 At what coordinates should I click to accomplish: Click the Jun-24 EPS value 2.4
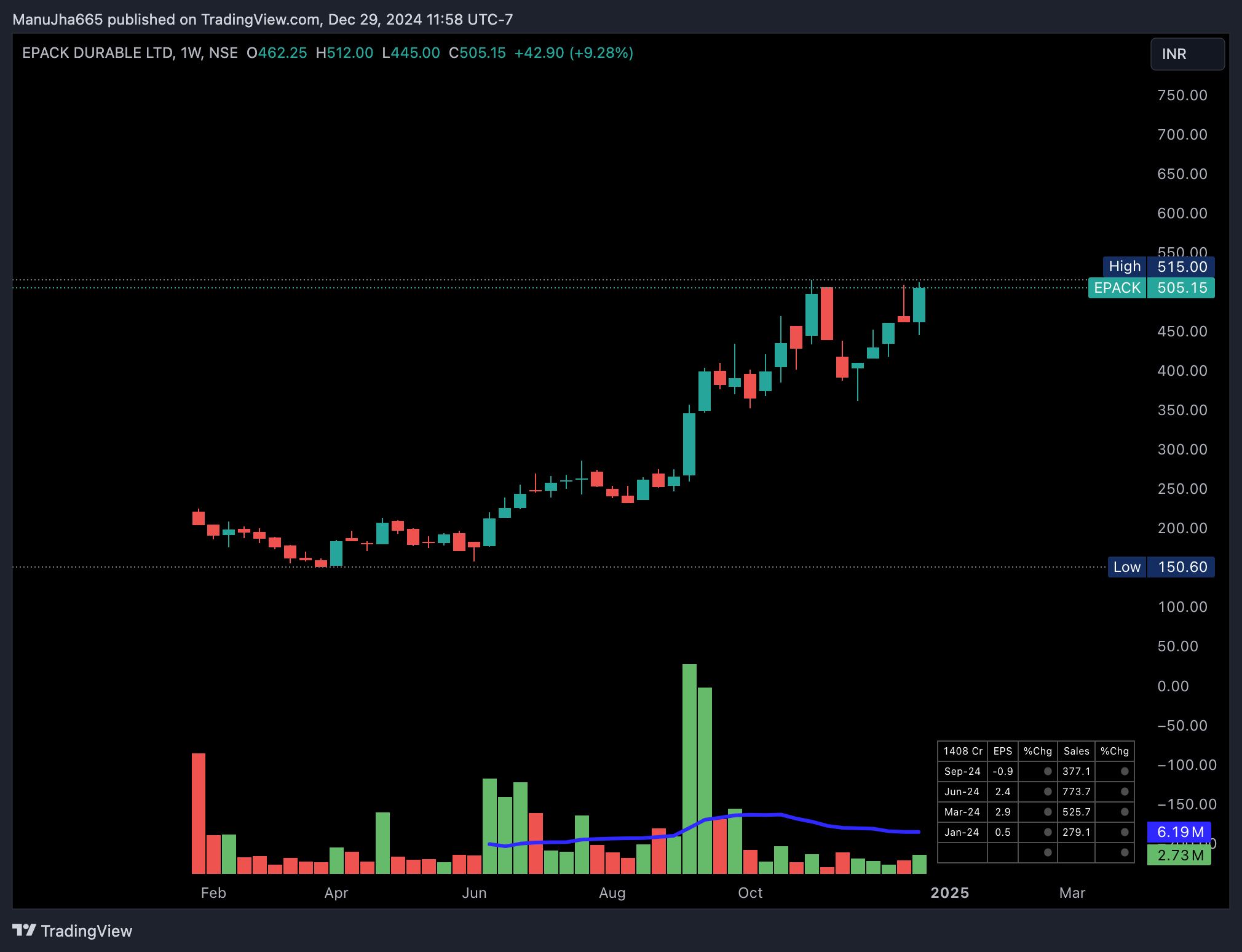pyautogui.click(x=1003, y=791)
